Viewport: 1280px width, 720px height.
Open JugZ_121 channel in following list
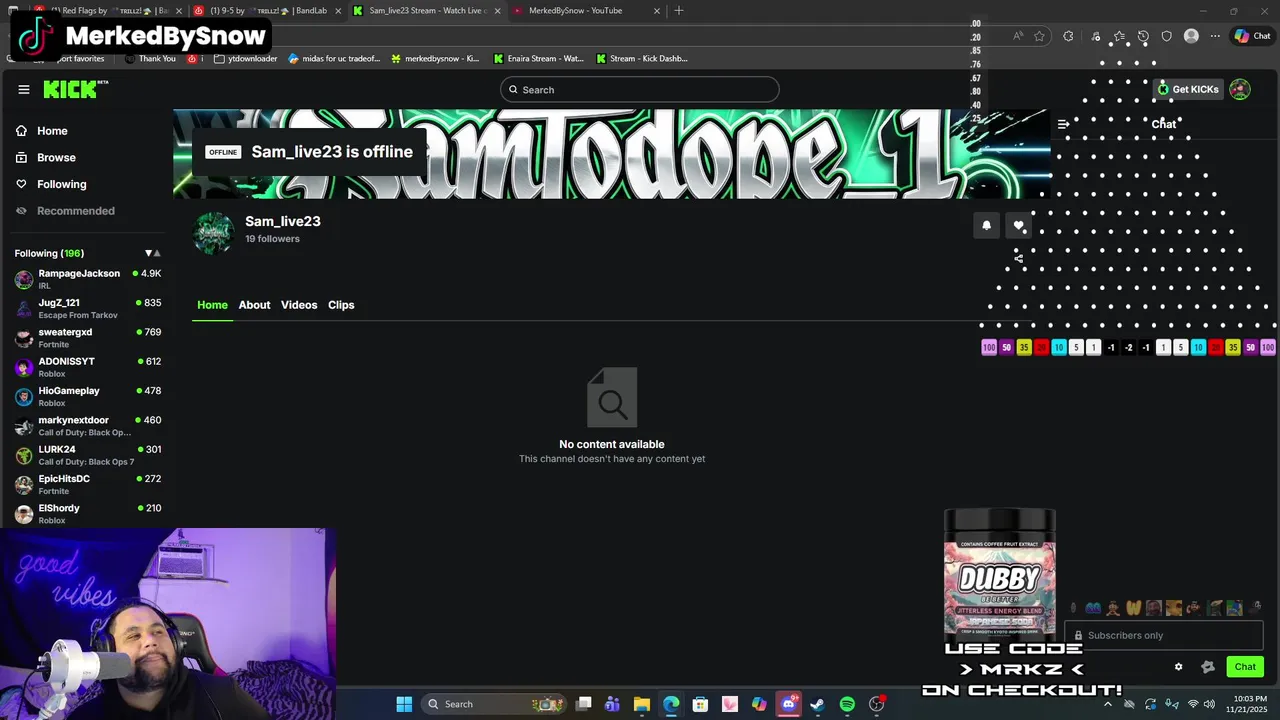tap(88, 308)
